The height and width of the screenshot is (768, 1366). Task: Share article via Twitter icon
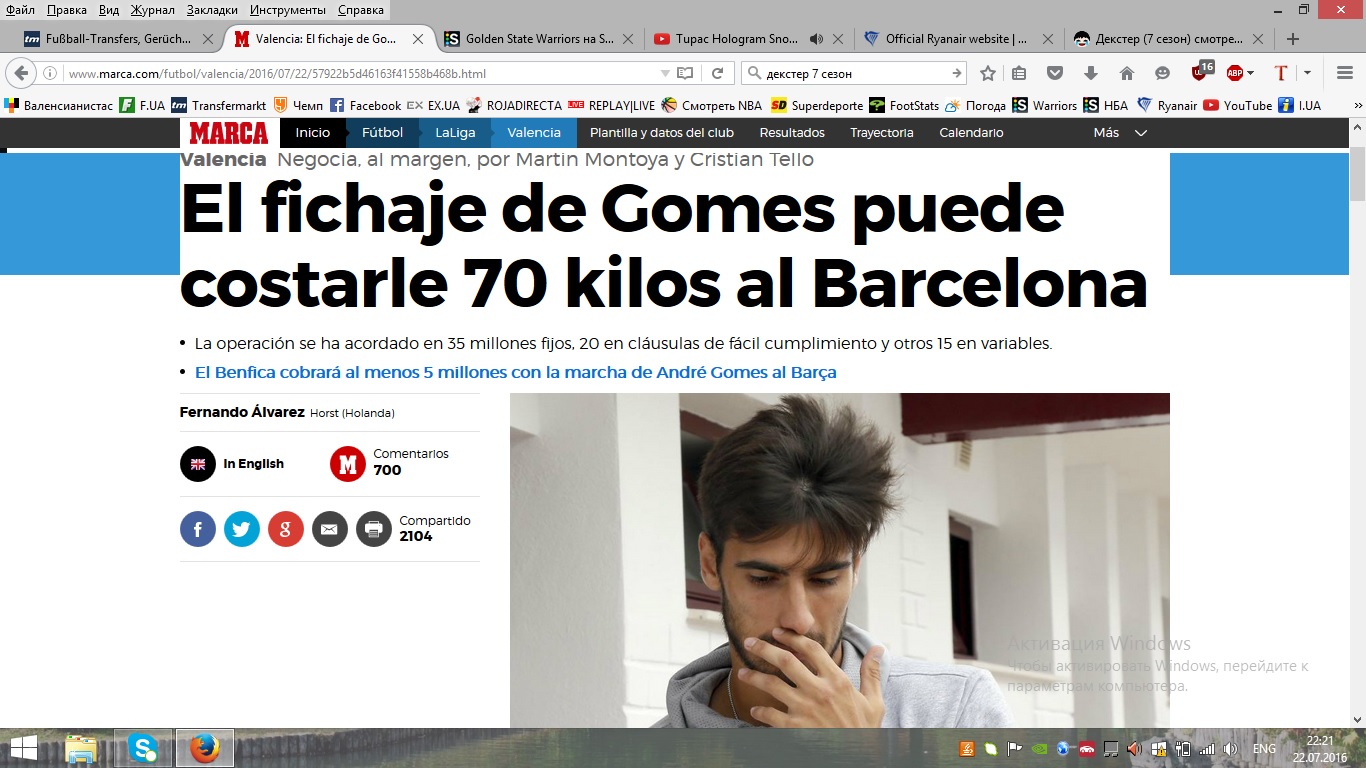tap(242, 528)
